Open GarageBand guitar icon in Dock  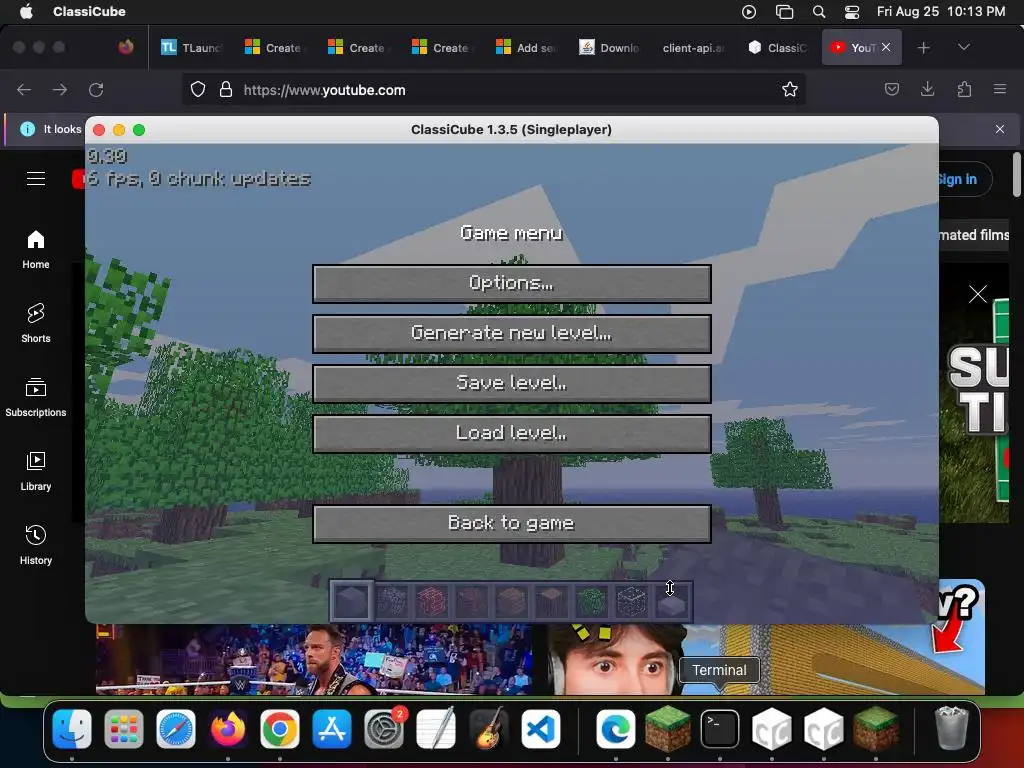coord(488,729)
